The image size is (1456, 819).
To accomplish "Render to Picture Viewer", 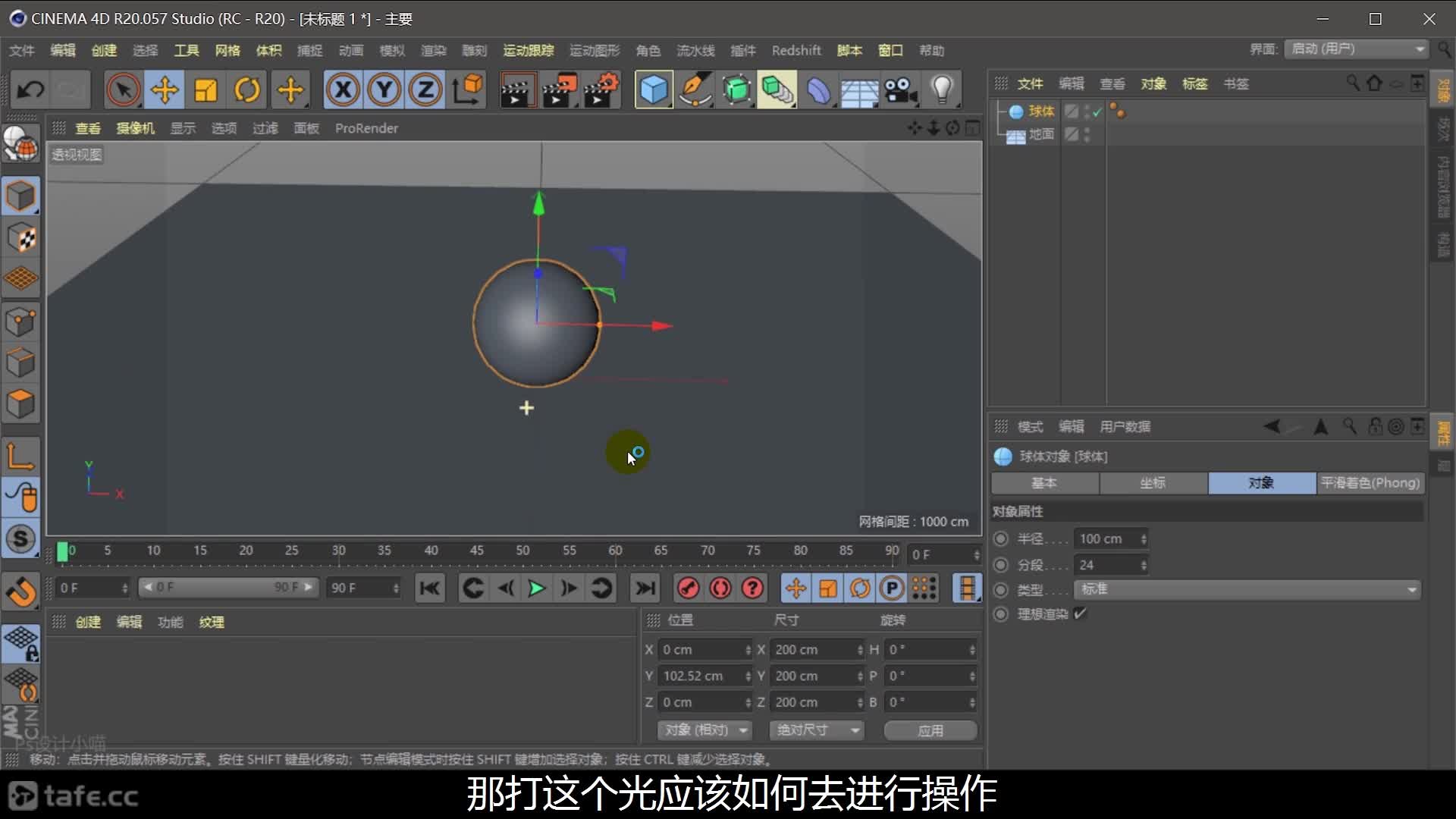I will click(x=560, y=90).
